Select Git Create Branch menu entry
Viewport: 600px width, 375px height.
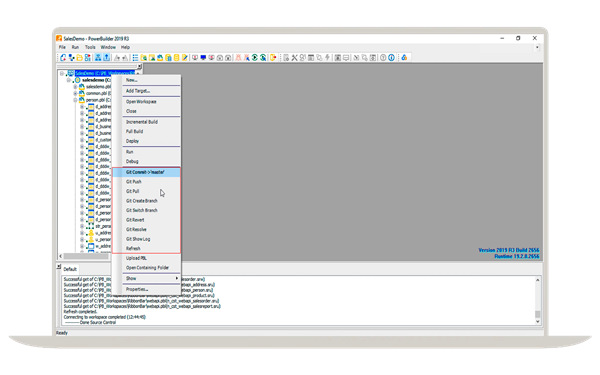pos(146,201)
